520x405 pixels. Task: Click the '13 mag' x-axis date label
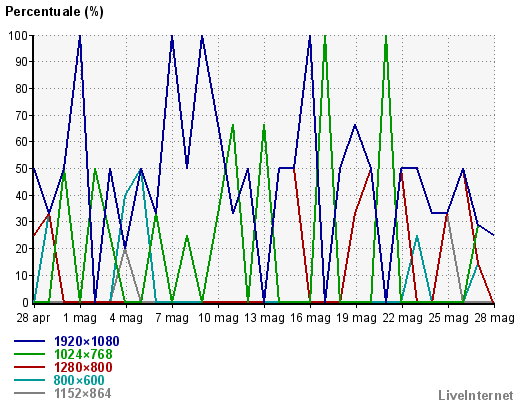coord(264,318)
